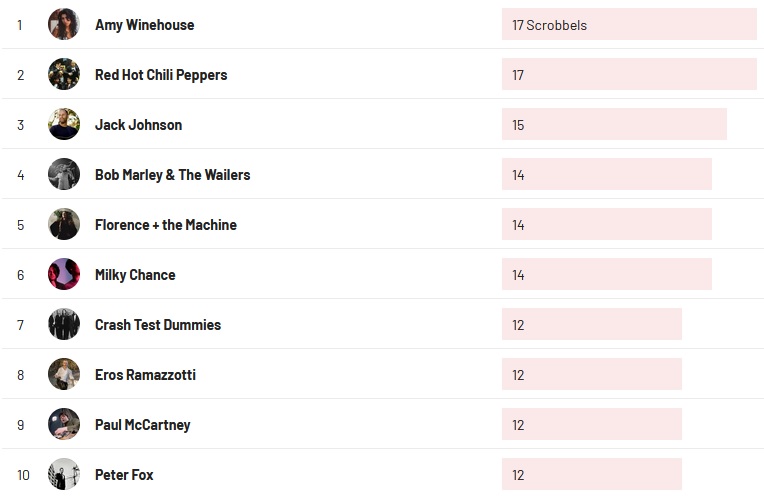Viewport: 764px width, 497px height.
Task: Open Peter Fox avatar thumbnail
Action: pos(64,474)
